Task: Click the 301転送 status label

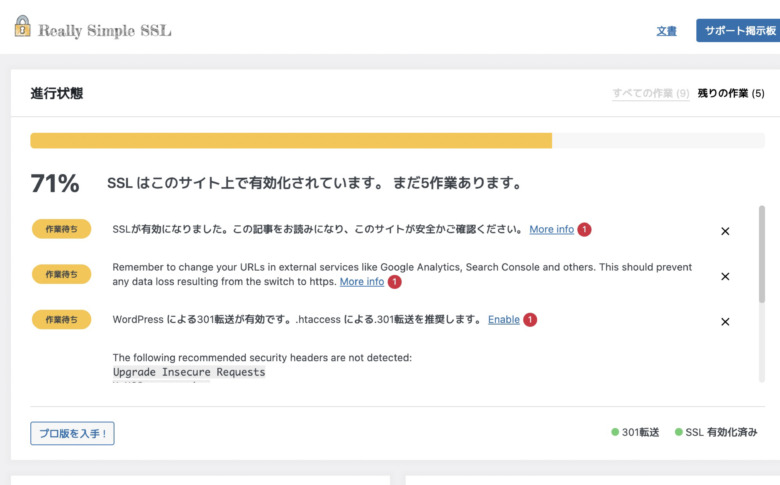Action: (x=640, y=432)
